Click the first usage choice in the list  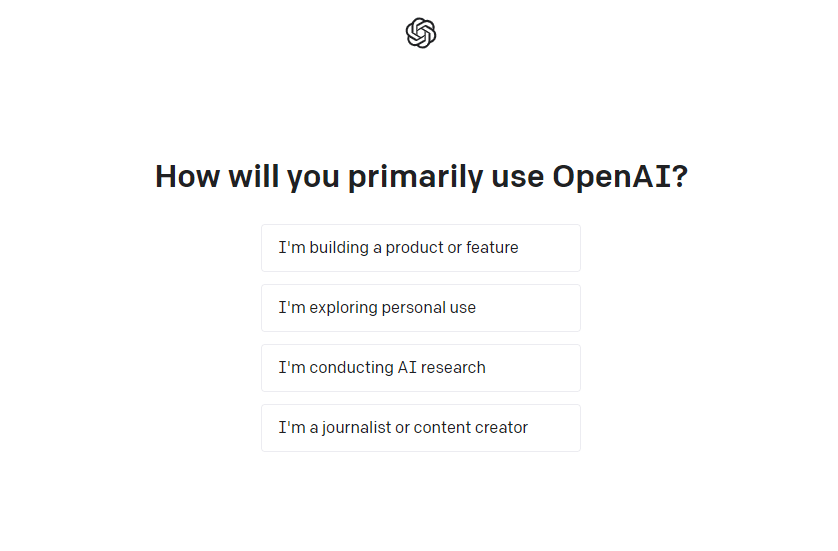tap(420, 248)
